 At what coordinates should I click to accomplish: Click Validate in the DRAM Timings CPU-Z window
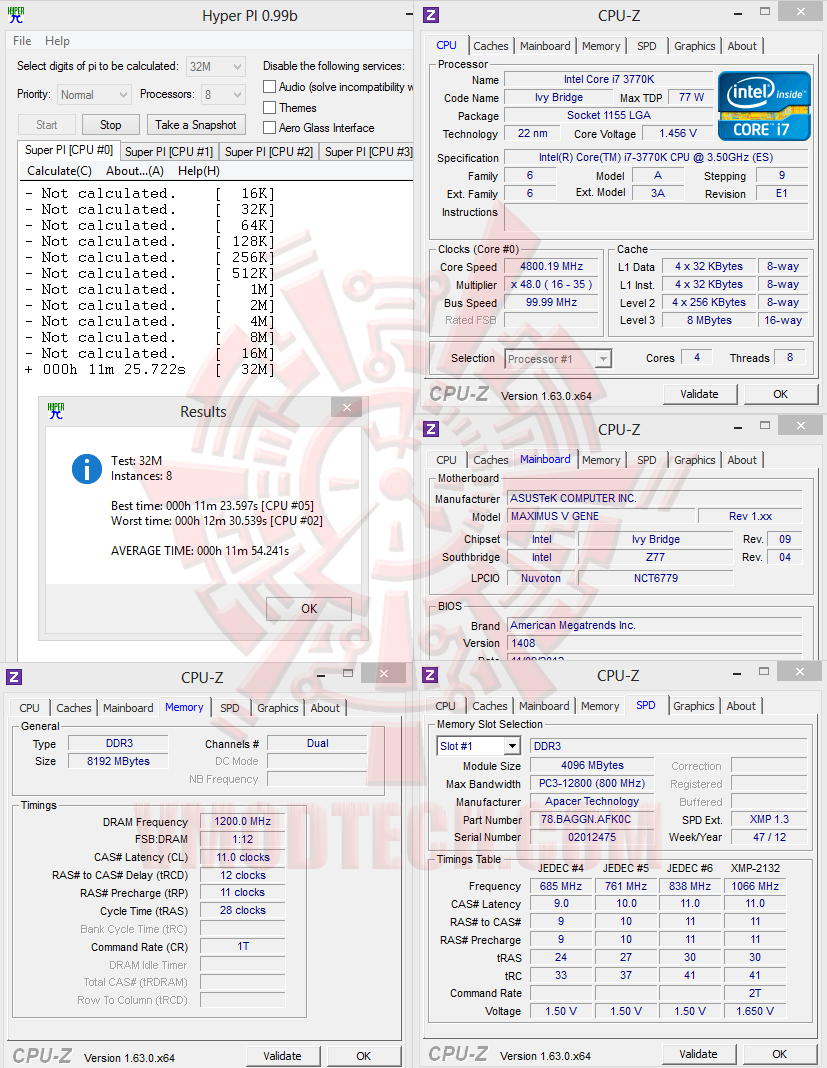click(x=282, y=1056)
